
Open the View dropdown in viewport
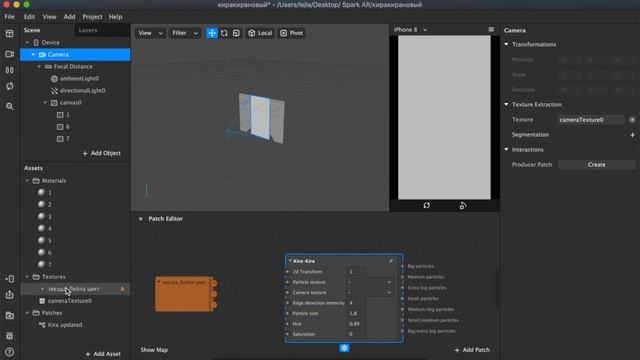coord(150,33)
